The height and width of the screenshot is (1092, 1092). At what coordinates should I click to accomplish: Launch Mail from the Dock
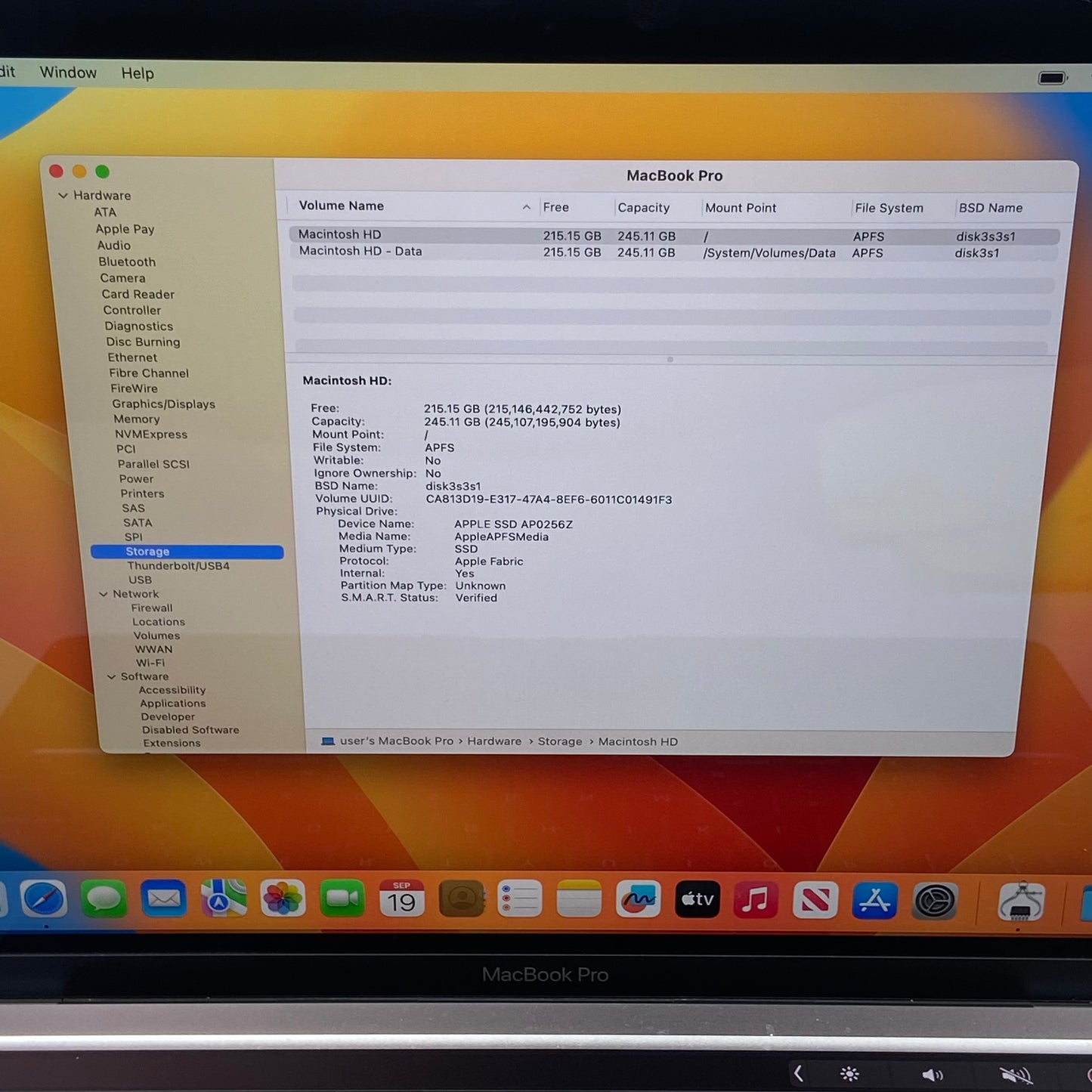pos(163,899)
